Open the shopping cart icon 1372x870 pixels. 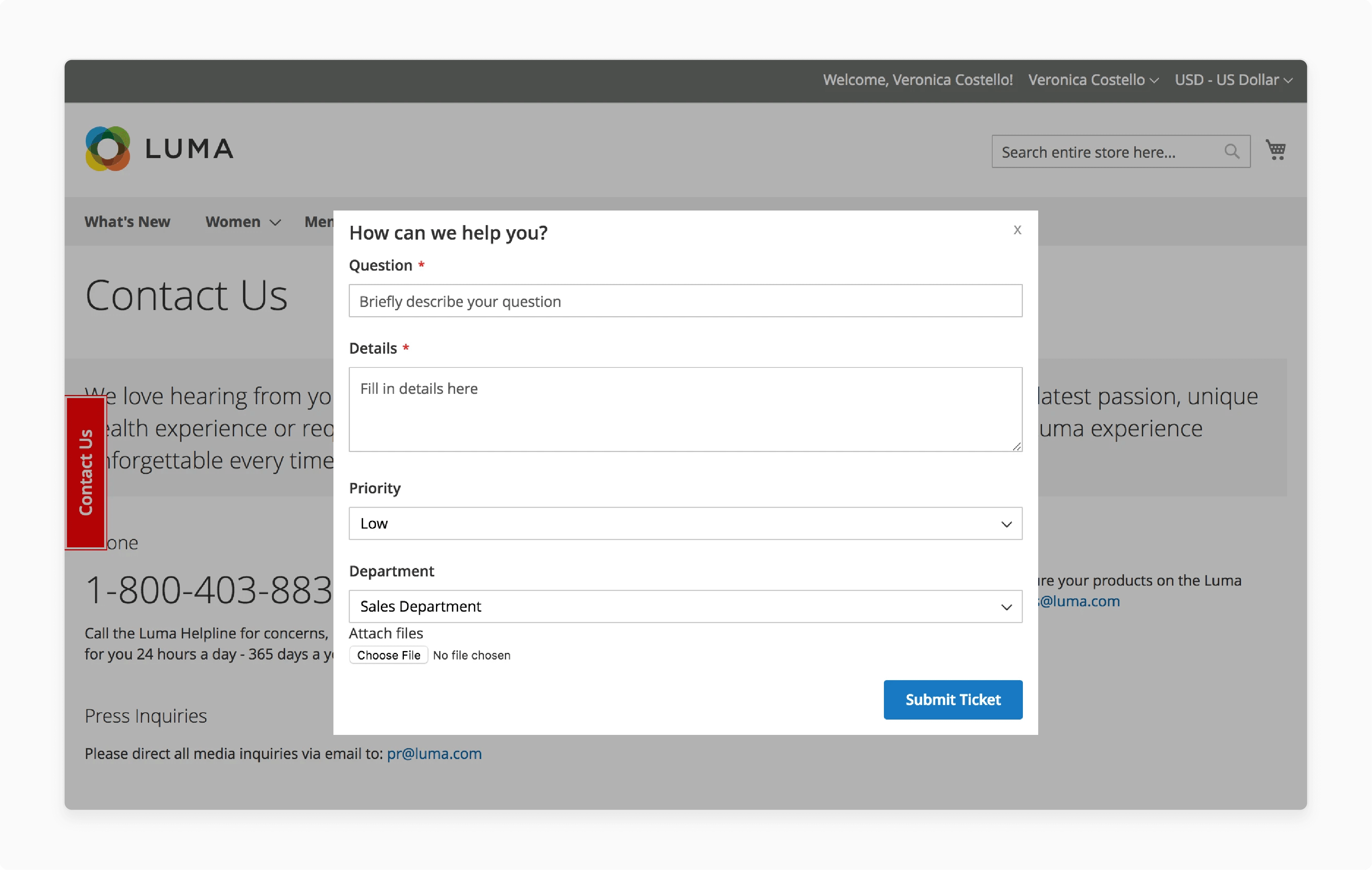1276,150
